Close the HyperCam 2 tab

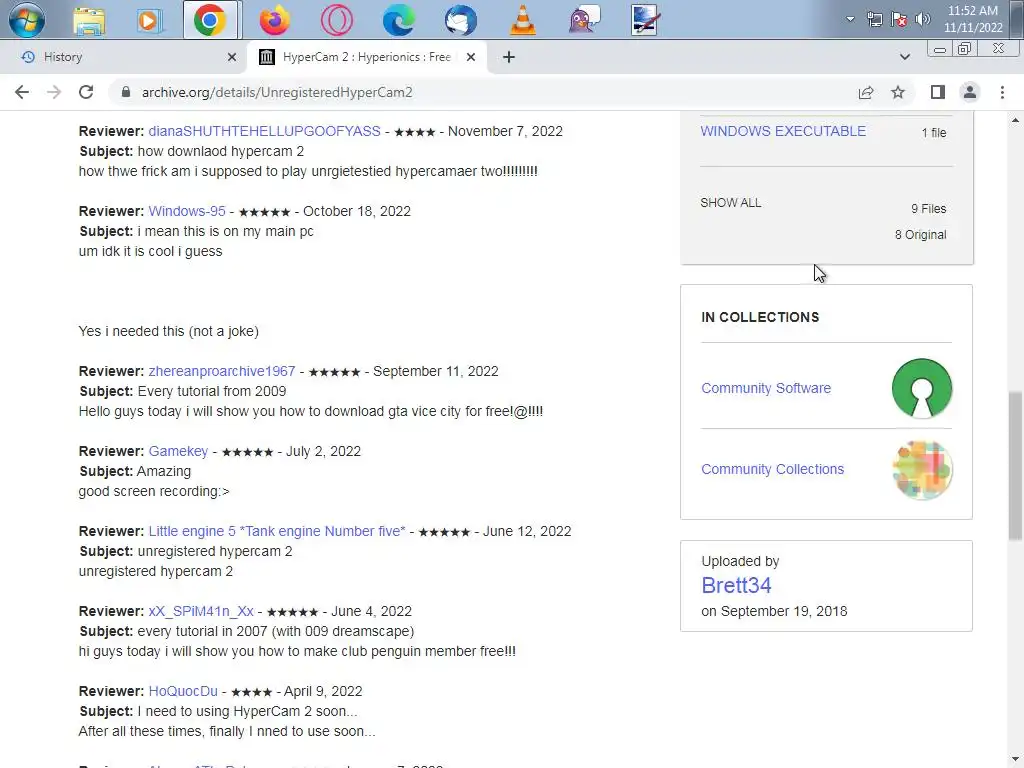(x=470, y=57)
